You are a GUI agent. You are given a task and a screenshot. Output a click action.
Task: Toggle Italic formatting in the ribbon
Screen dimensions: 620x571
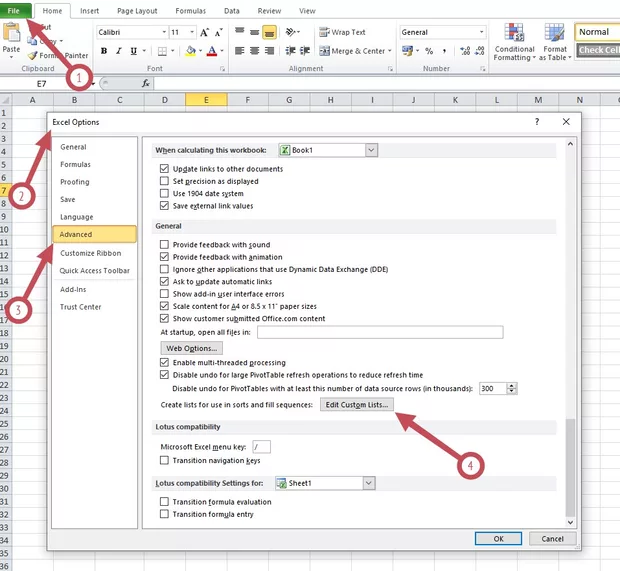[119, 51]
